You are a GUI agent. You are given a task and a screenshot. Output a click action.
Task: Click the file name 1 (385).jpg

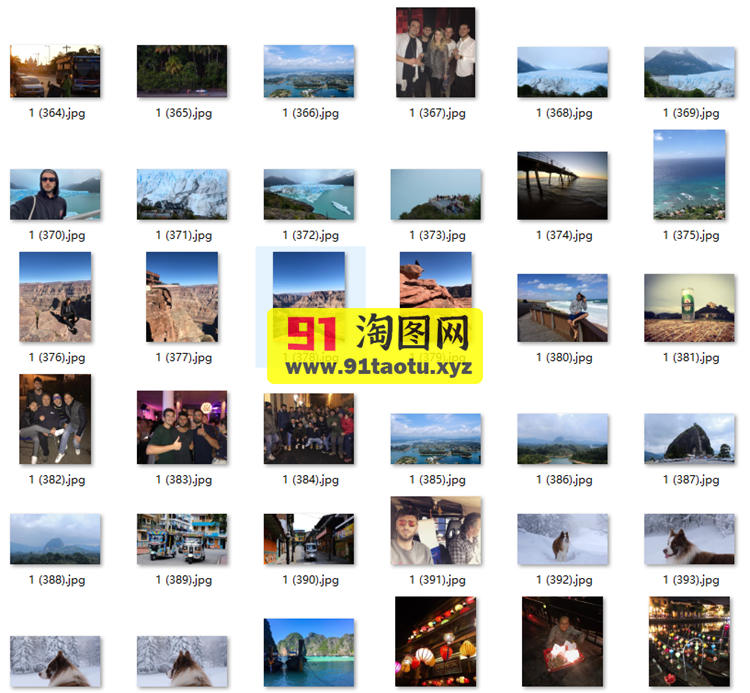click(437, 480)
